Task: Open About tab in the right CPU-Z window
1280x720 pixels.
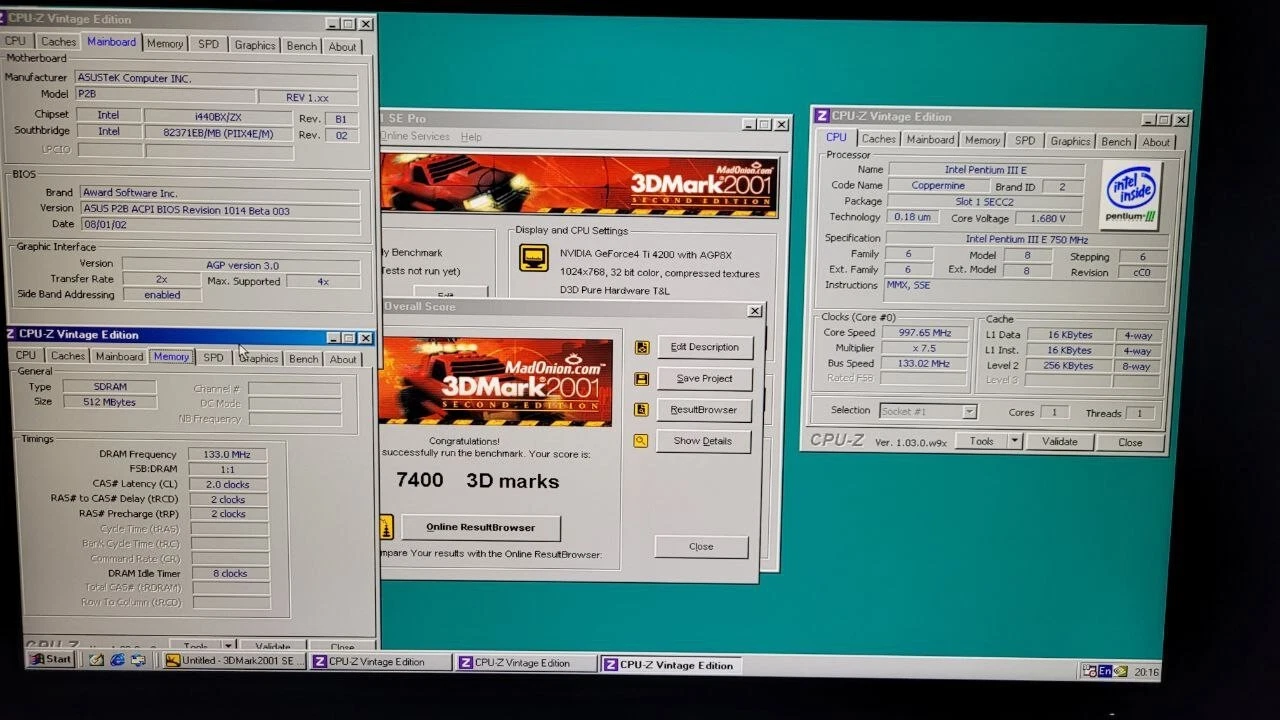Action: click(1156, 143)
